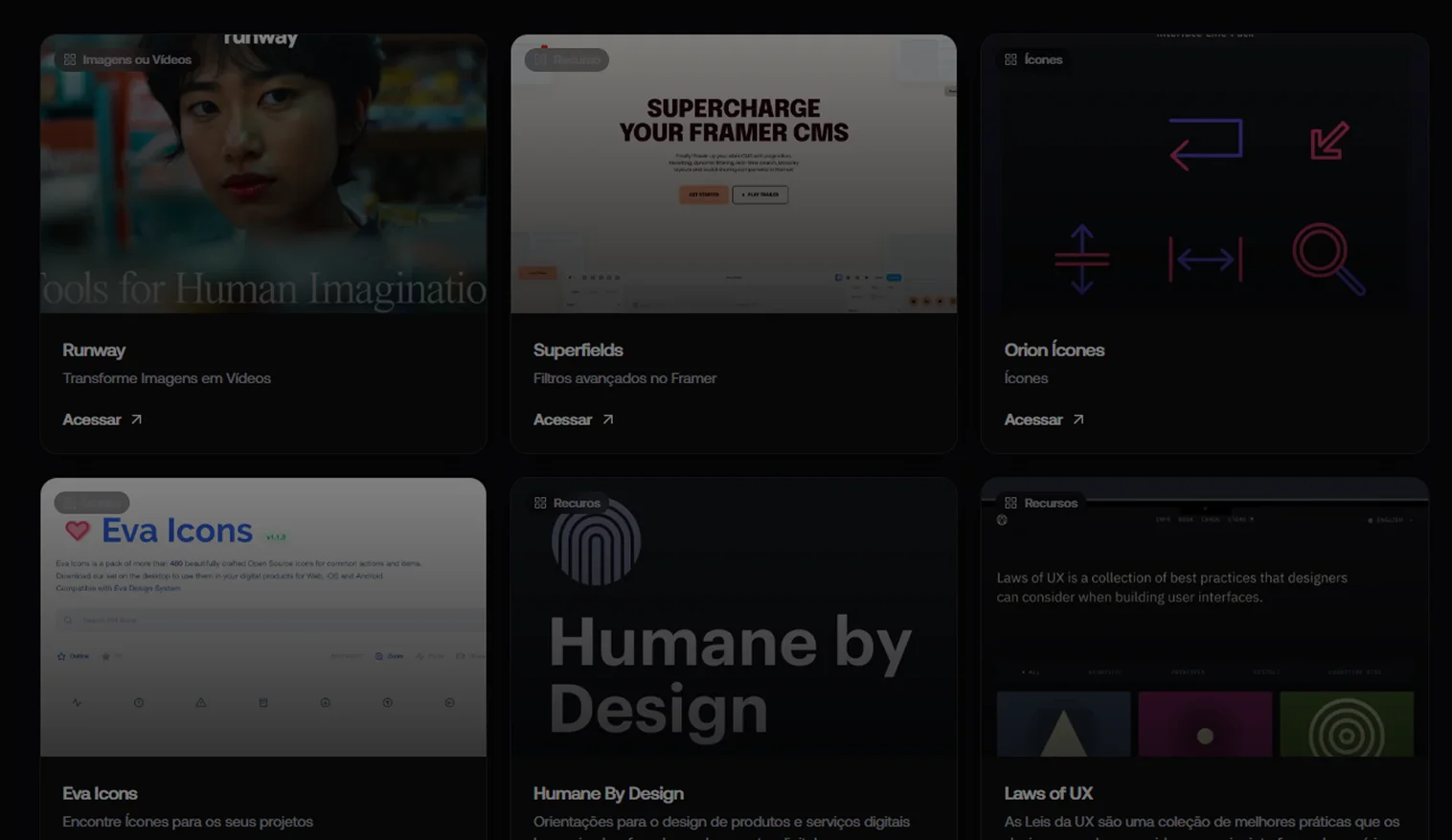Select the description starting "As Leis da UX"
Viewport: 1452px width, 840px height.
click(x=1202, y=826)
